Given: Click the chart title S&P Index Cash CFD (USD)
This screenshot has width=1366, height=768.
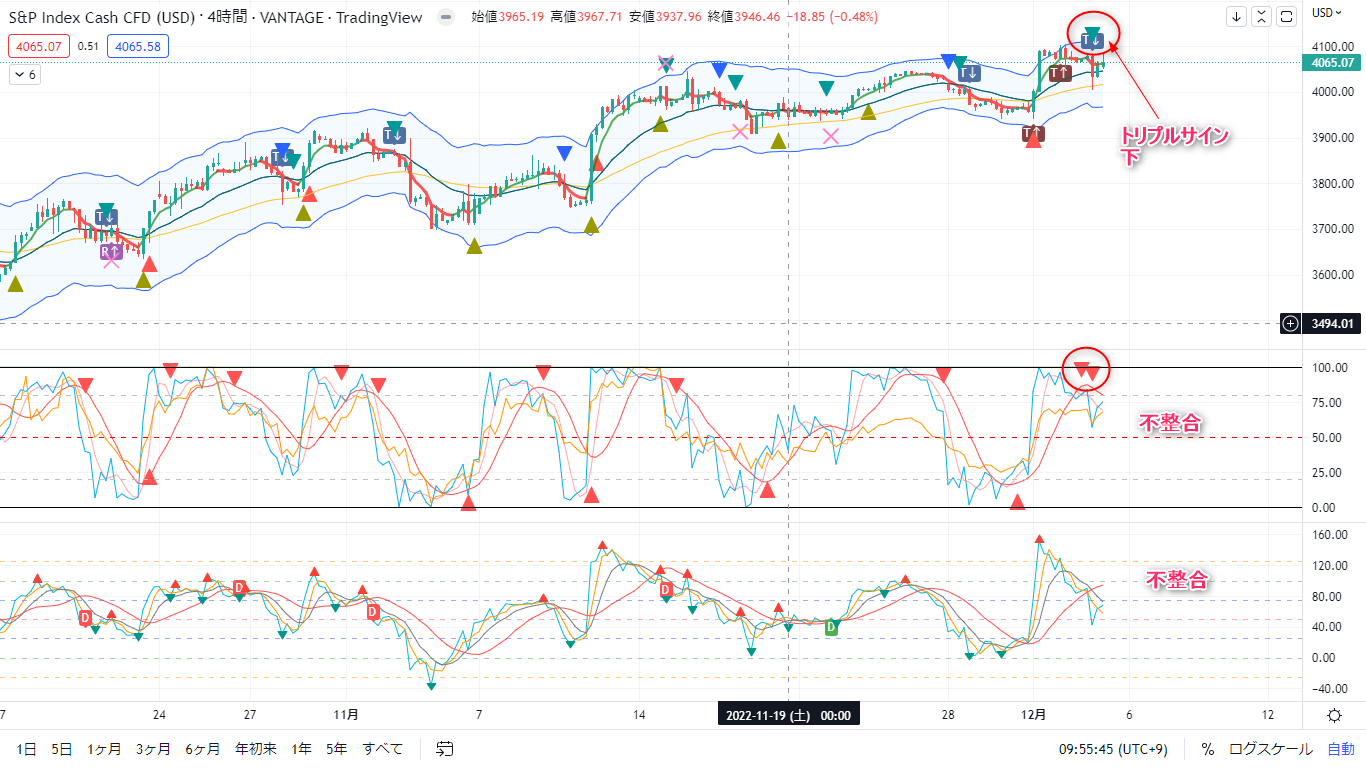Looking at the screenshot, I should click(100, 18).
